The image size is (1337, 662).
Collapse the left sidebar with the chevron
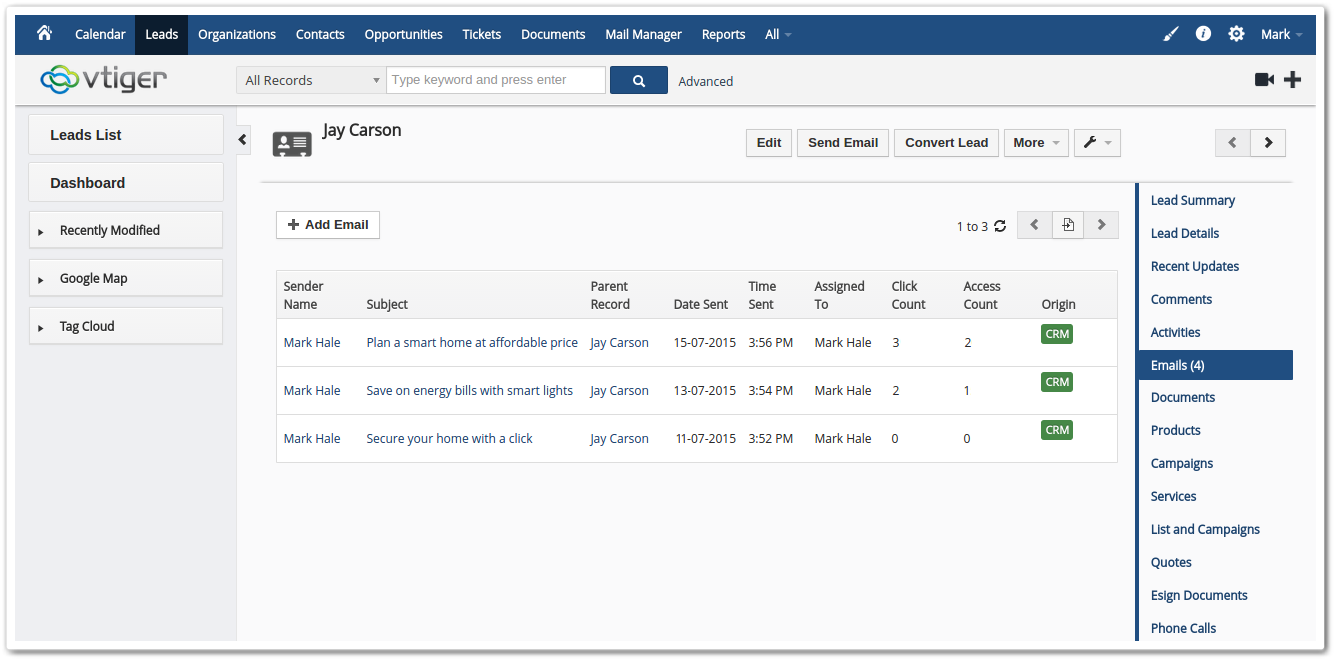tap(243, 140)
